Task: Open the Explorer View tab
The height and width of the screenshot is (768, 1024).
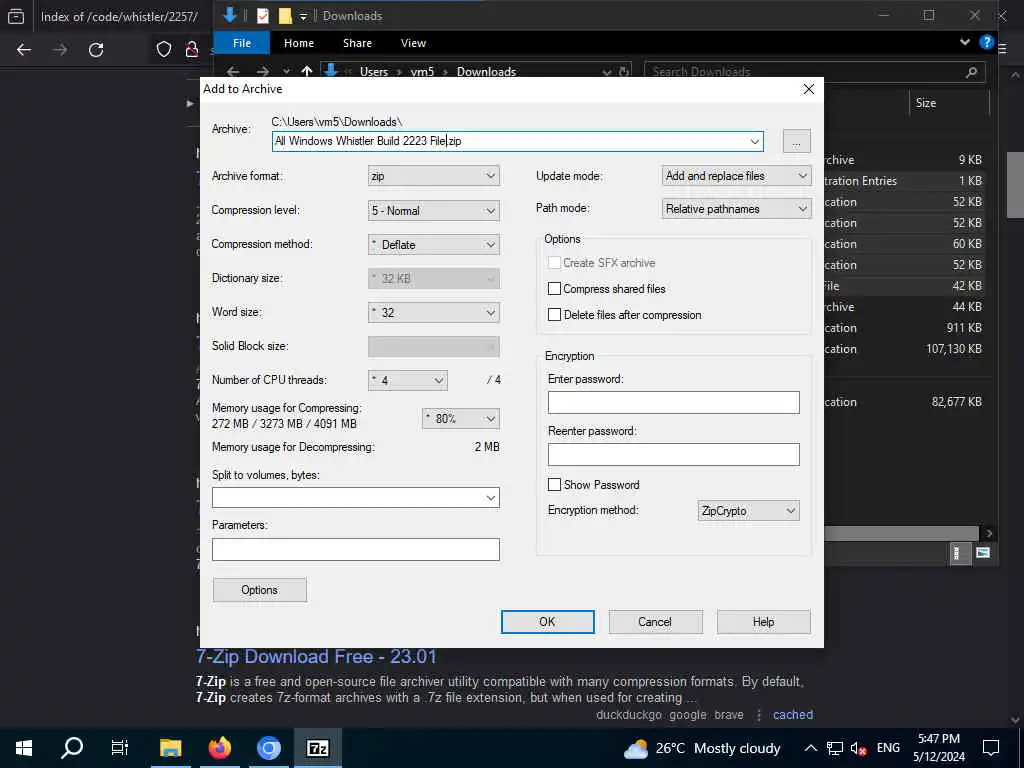Action: [x=413, y=43]
